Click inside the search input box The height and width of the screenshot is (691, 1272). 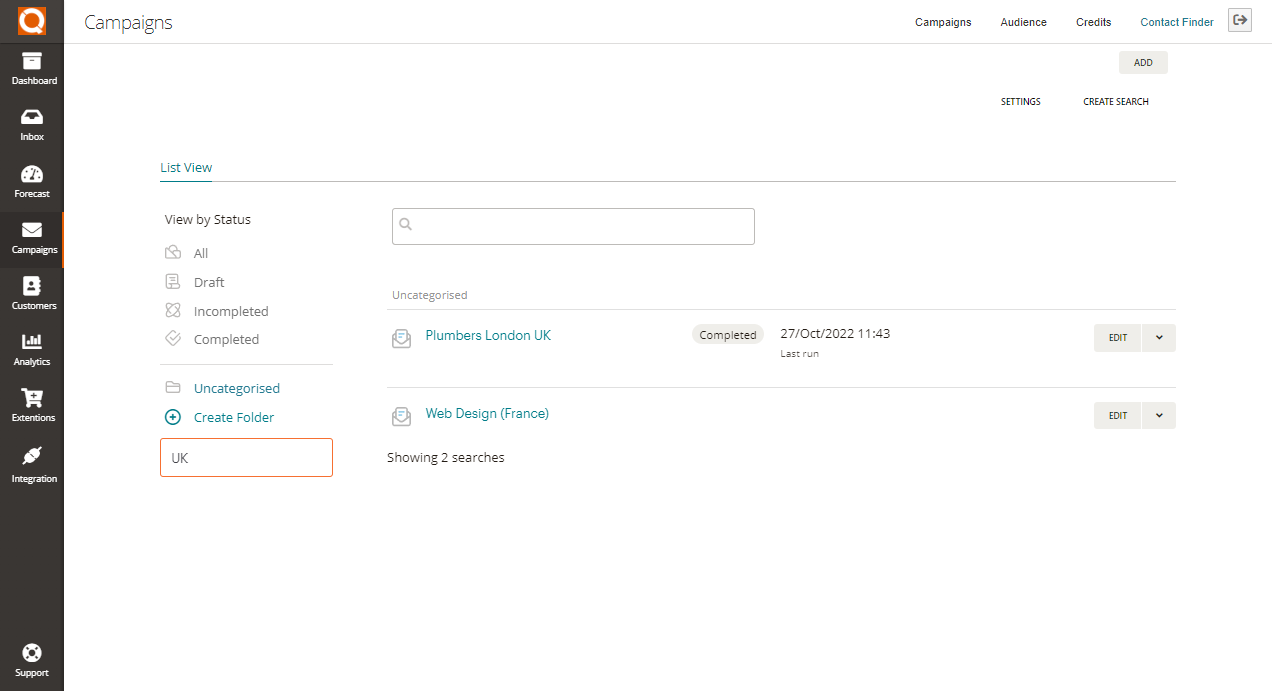point(573,226)
